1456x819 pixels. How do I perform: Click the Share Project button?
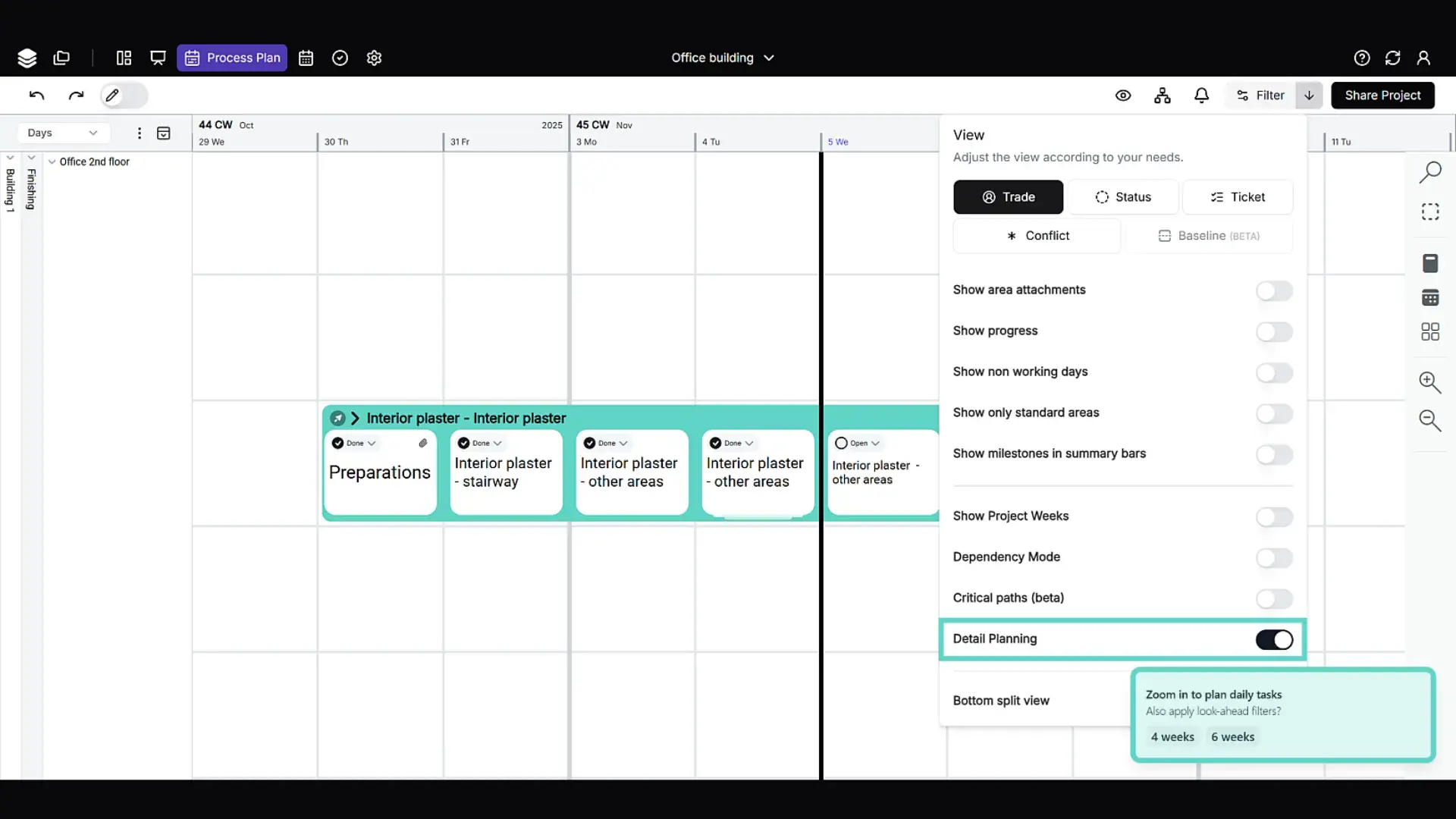coord(1382,96)
